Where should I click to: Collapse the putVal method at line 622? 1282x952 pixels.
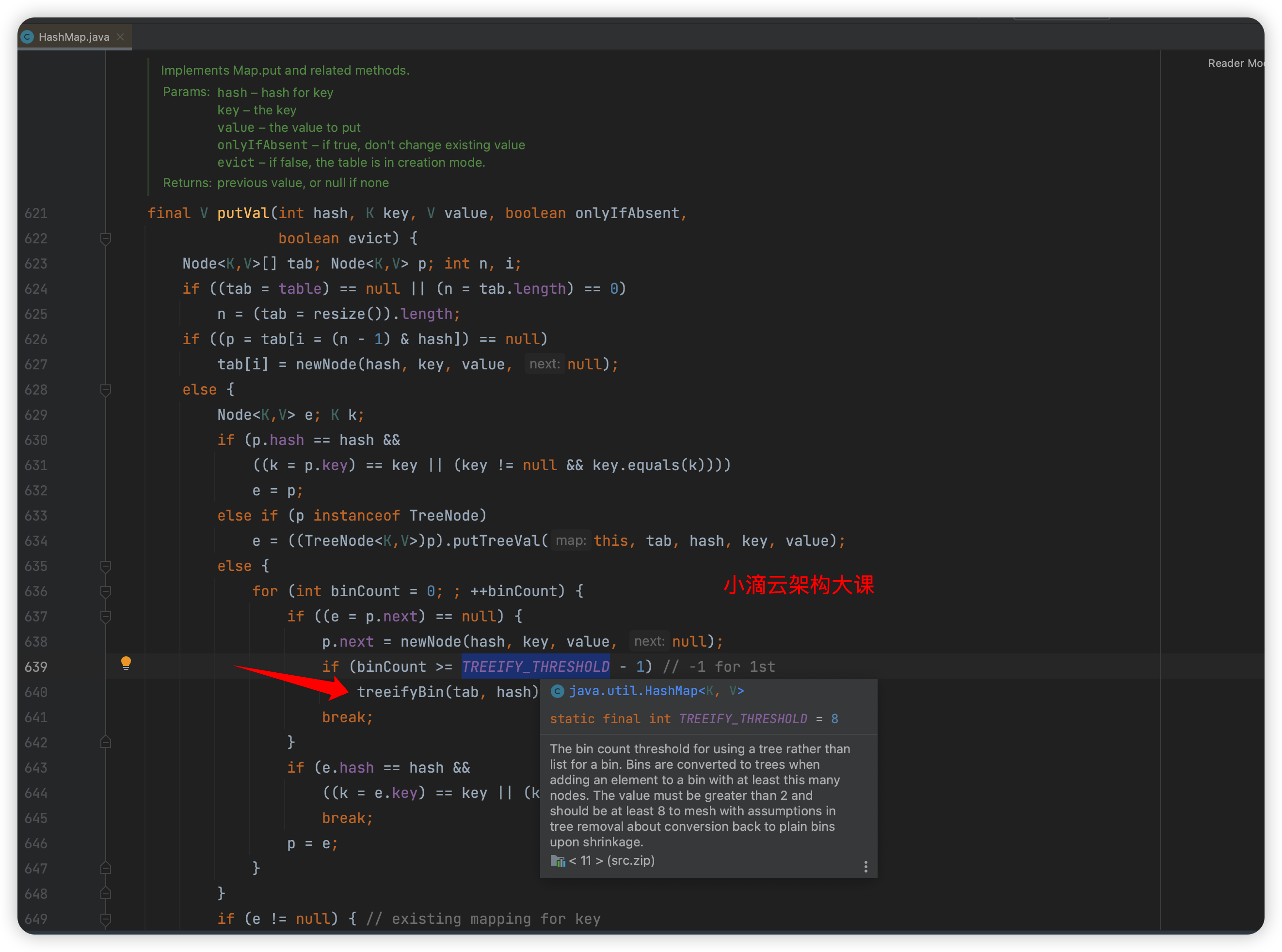(x=106, y=238)
